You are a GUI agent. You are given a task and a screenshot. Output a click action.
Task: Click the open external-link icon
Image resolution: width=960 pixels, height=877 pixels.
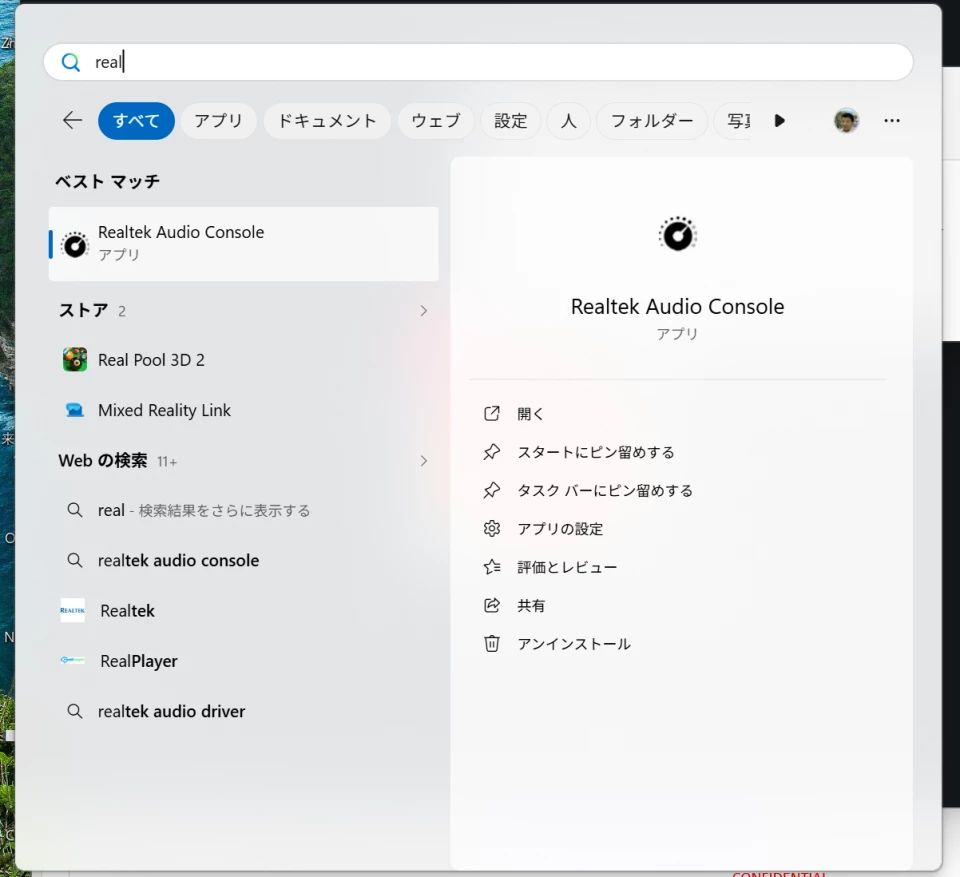(492, 414)
